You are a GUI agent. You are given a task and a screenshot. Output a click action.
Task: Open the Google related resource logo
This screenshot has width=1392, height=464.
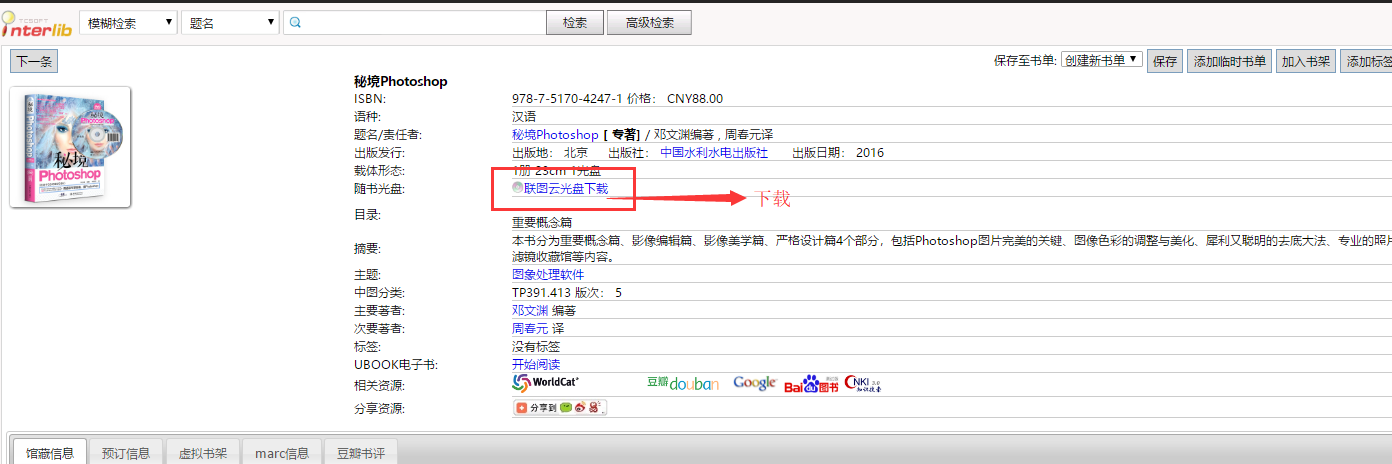[x=754, y=383]
